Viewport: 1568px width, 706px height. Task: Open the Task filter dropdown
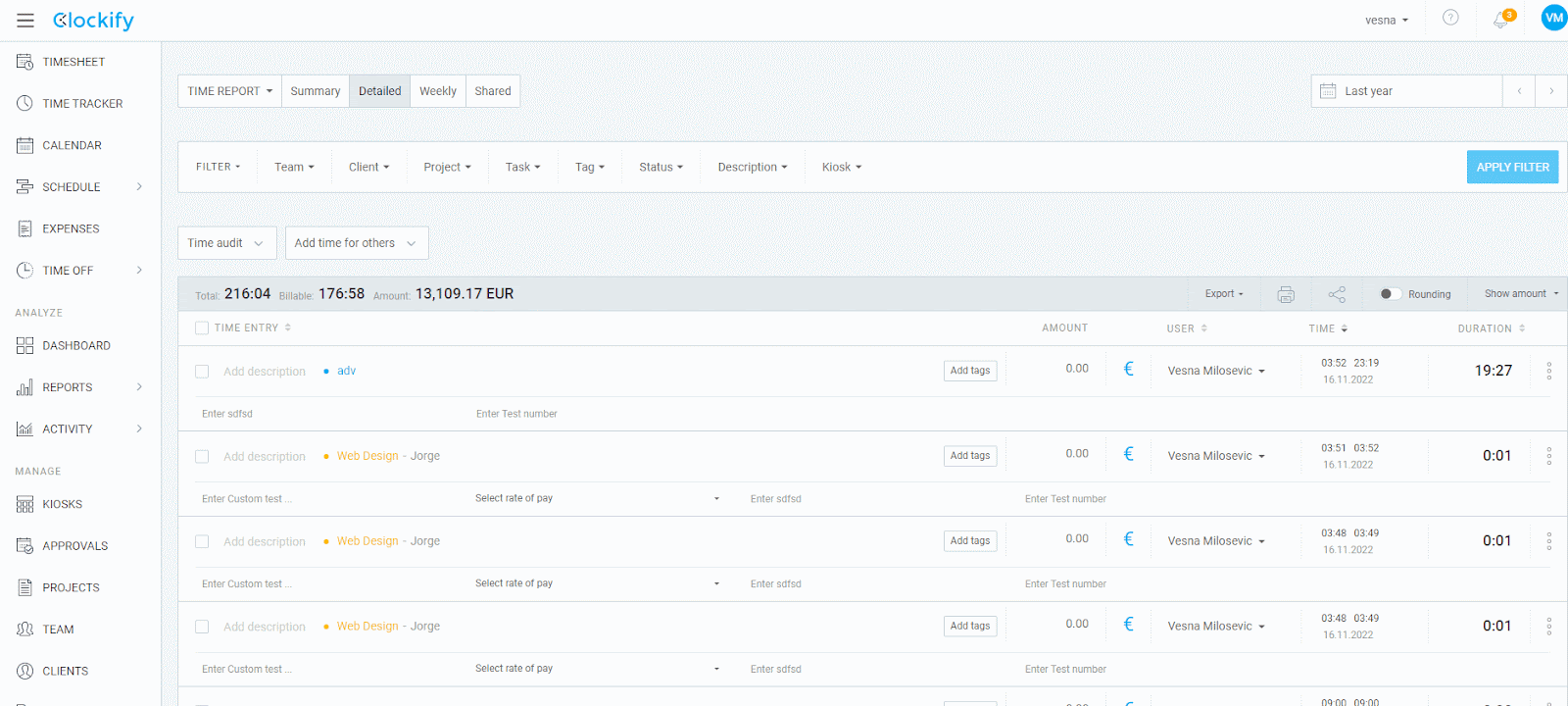coord(522,167)
